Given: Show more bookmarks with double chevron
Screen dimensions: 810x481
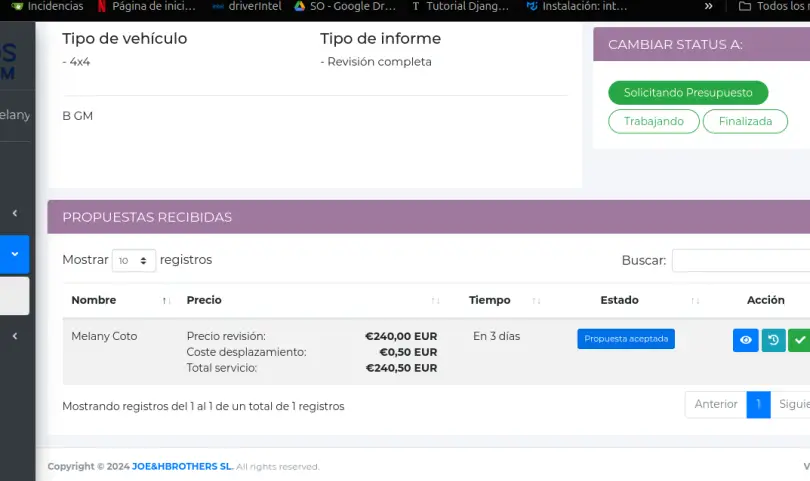Looking at the screenshot, I should (708, 6).
